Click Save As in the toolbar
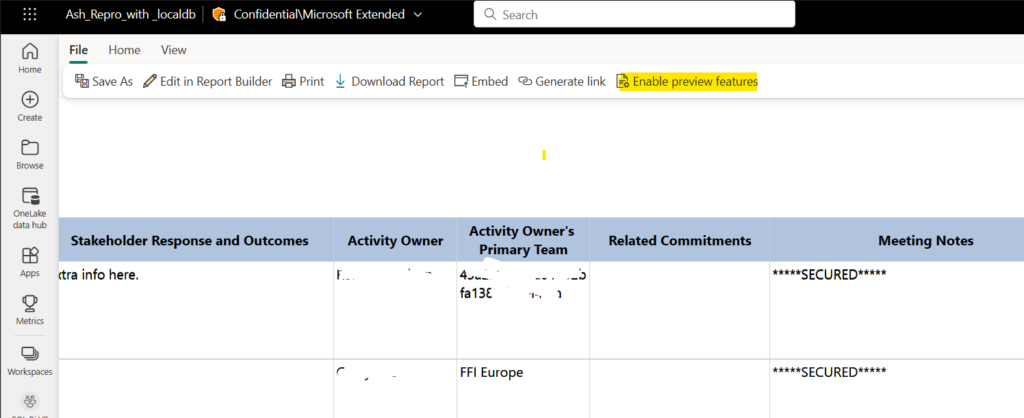Viewport: 1024px width, 418px height. click(x=104, y=81)
